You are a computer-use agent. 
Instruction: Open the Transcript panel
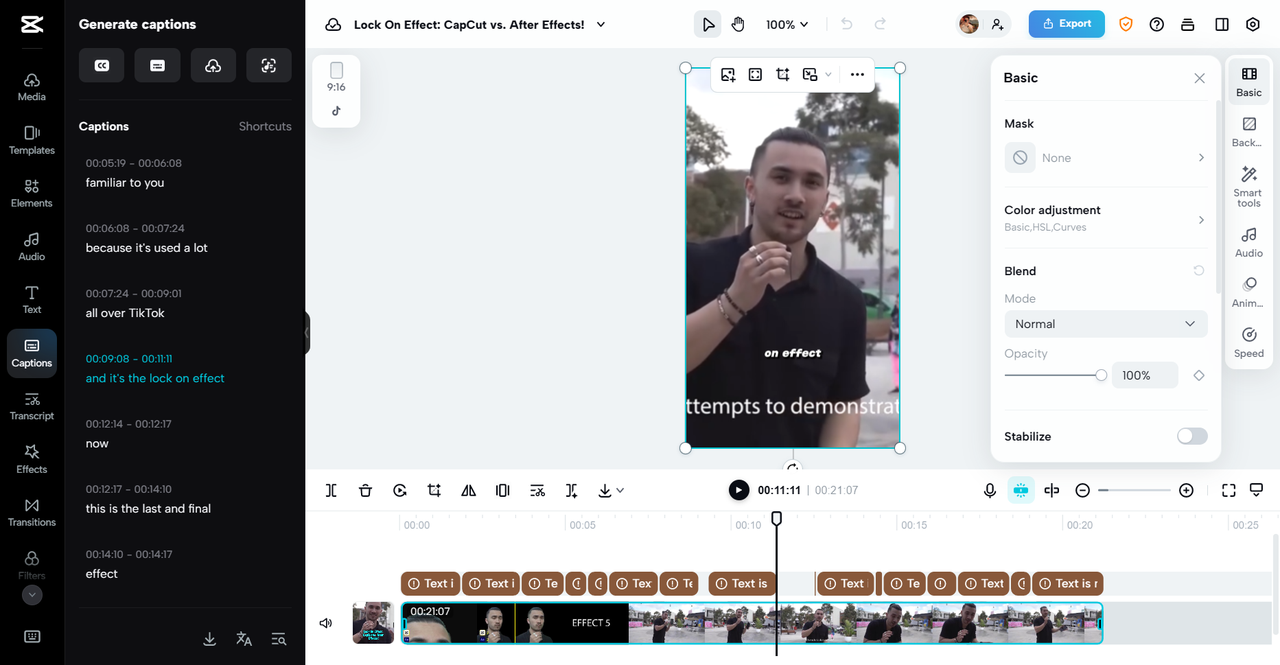click(31, 406)
